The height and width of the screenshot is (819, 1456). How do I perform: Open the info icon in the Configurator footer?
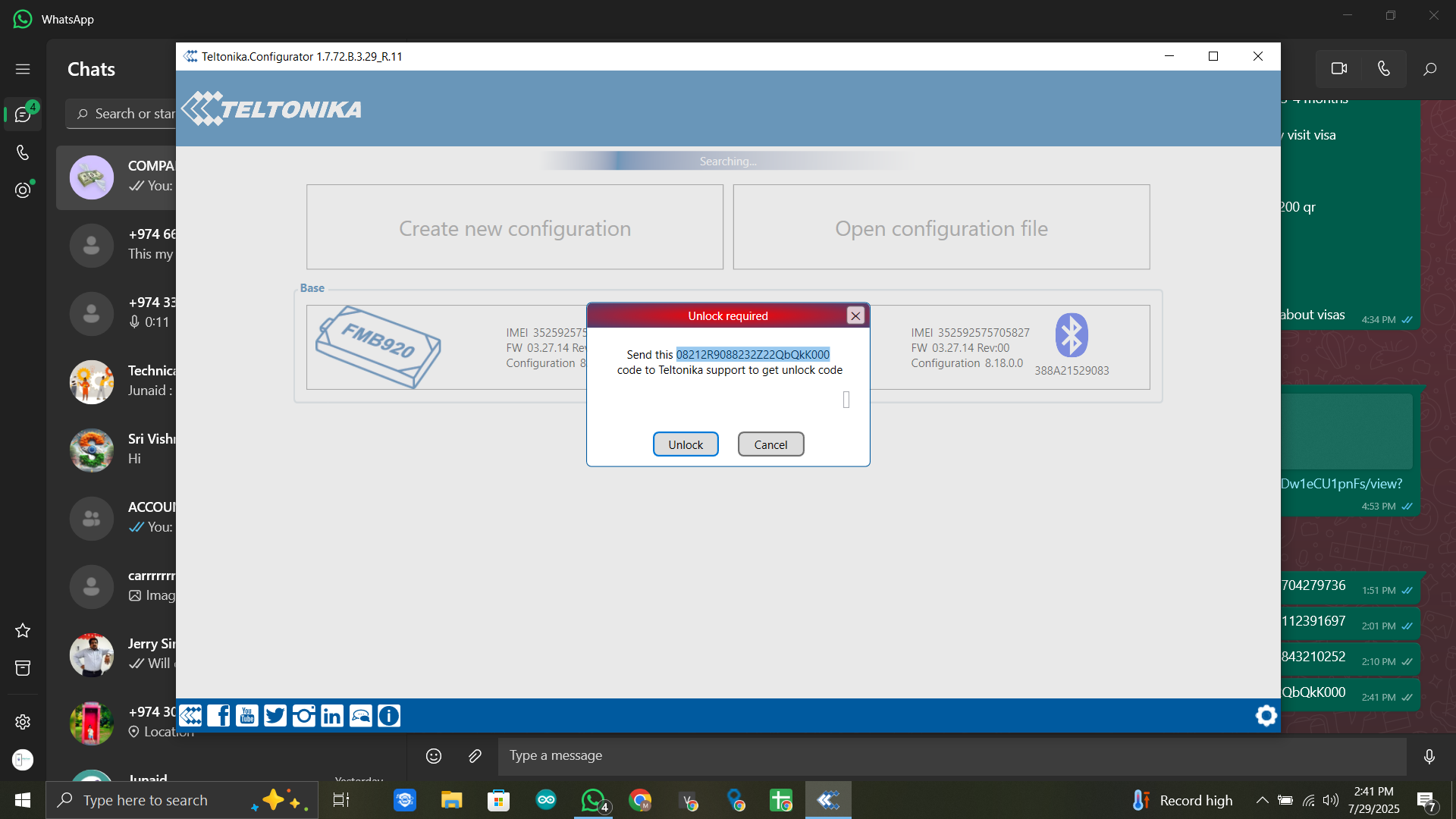[x=389, y=716]
